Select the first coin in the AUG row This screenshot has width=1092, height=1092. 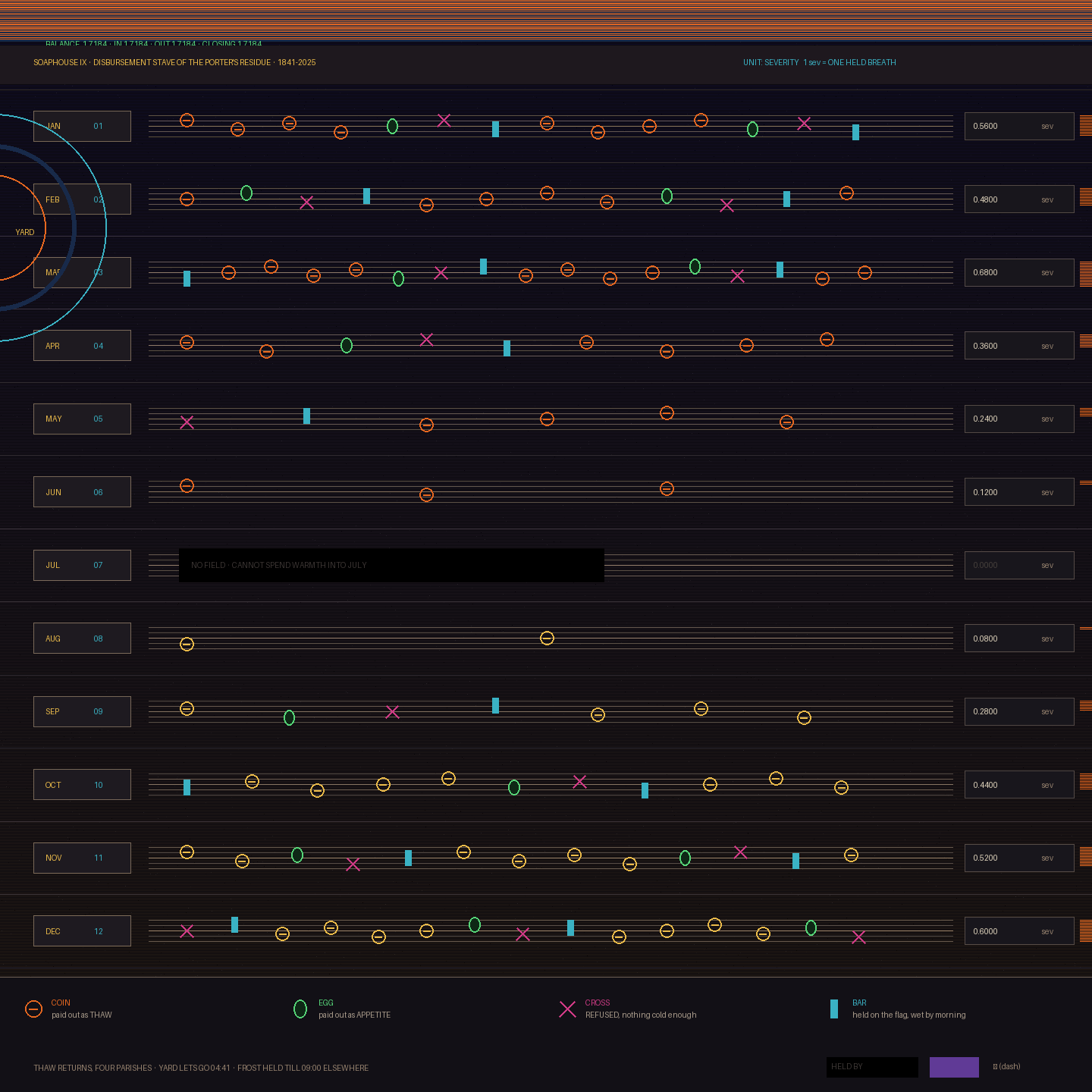tap(187, 645)
